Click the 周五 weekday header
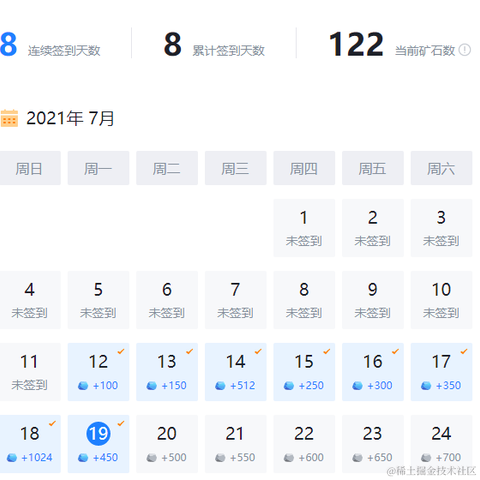480x480 pixels. [x=373, y=168]
